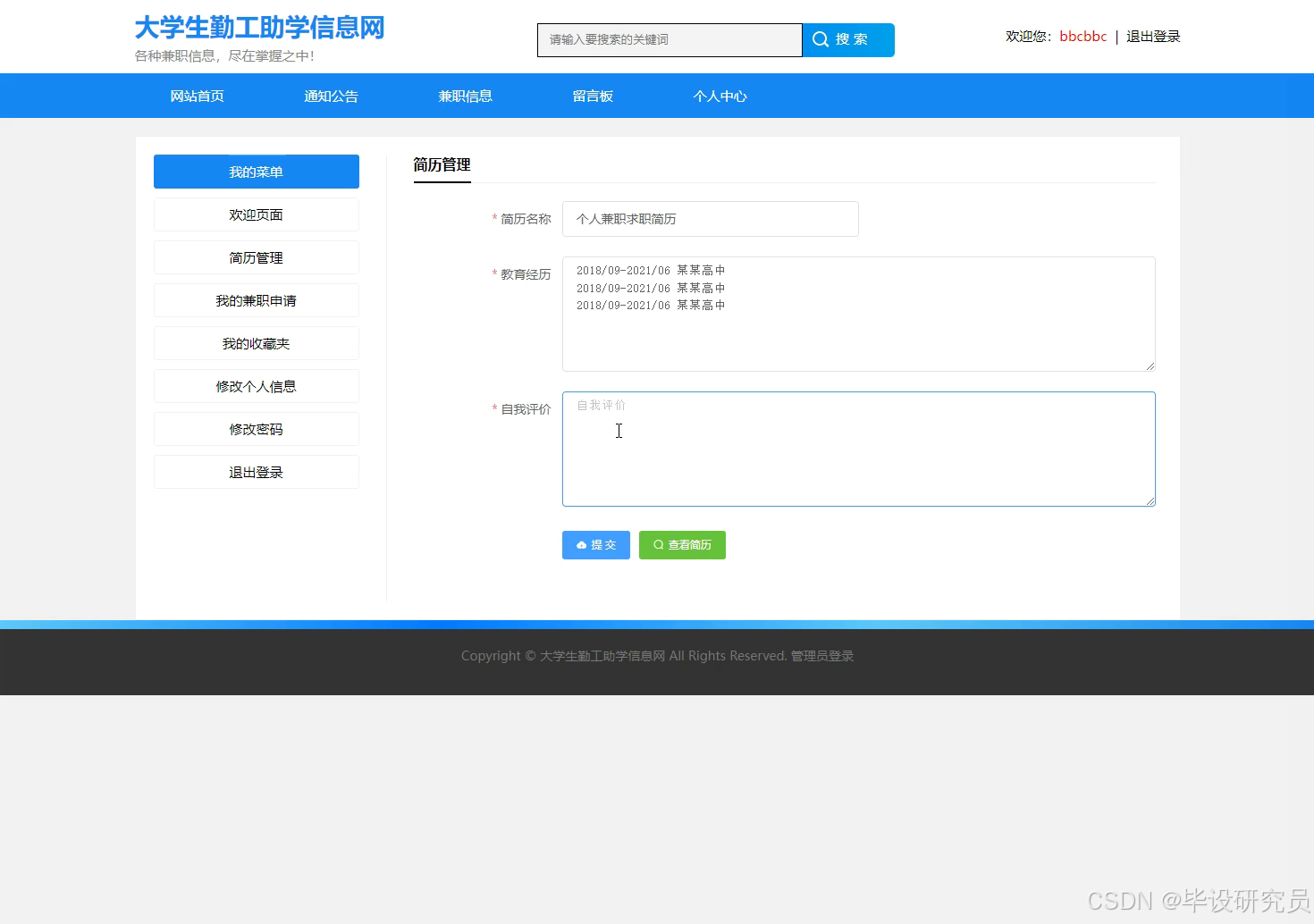
Task: Click 管理员登录 link in footer
Action: tap(822, 656)
